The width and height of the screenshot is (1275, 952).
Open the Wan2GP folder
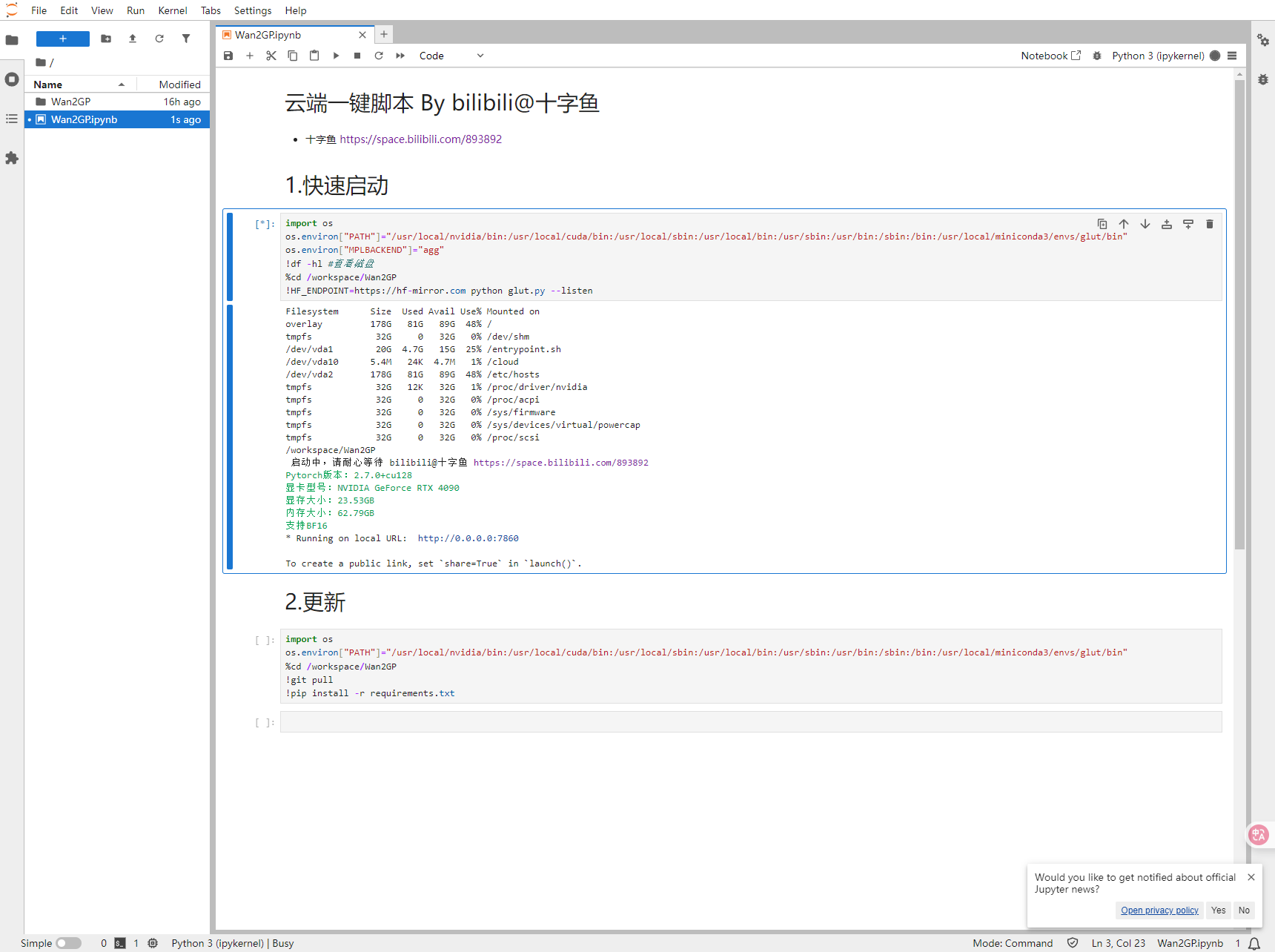coord(117,102)
